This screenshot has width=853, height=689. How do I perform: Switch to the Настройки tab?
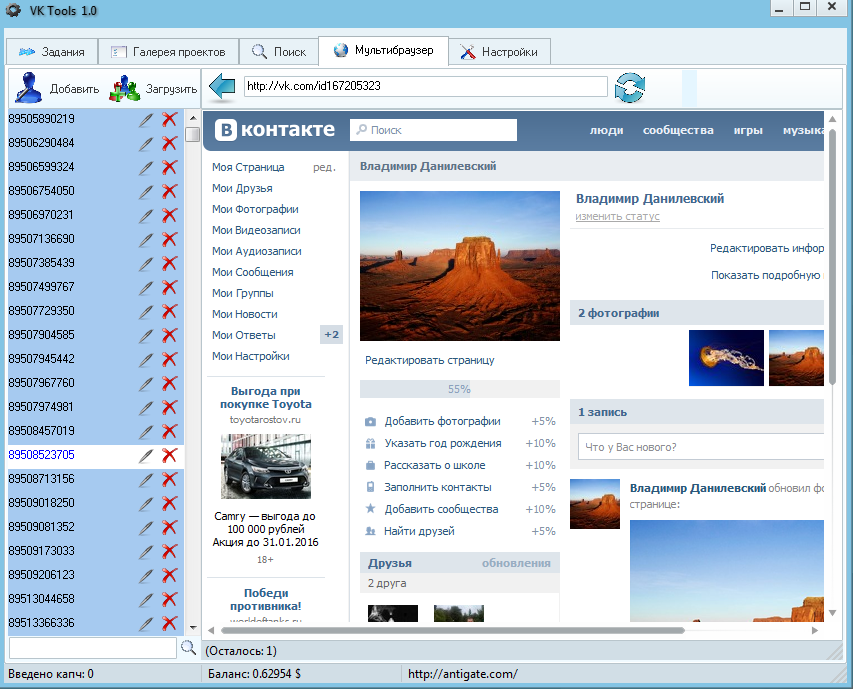(499, 52)
